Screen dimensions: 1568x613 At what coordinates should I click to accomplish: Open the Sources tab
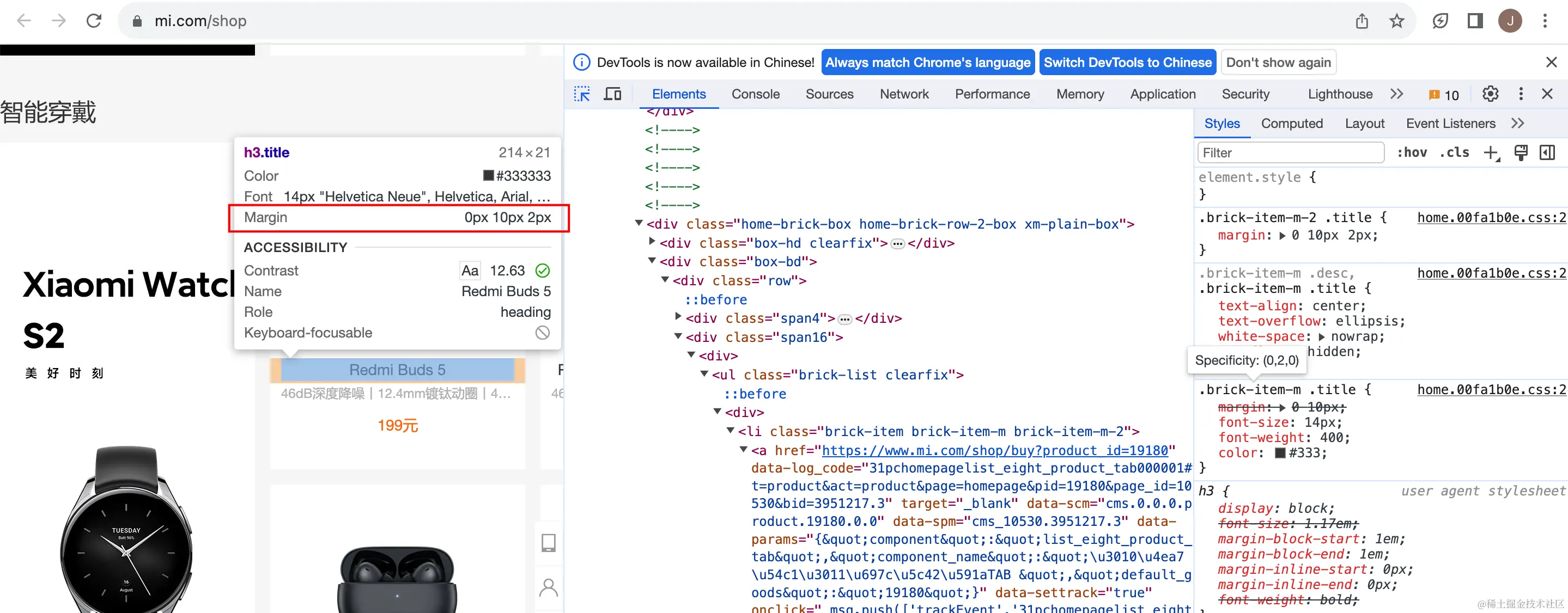point(829,94)
